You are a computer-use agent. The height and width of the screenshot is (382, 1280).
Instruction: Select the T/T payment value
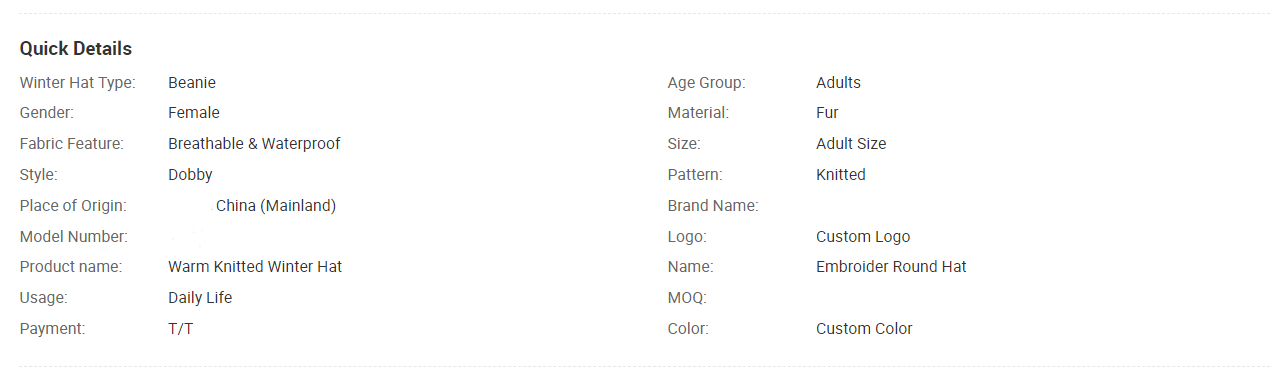click(x=181, y=329)
